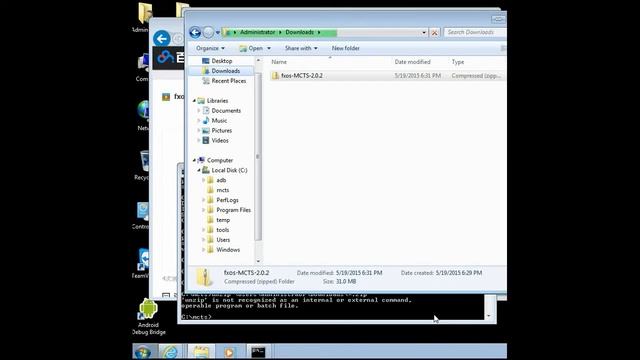
Task: Switch to Command Prompt taskbar button
Action: (258, 352)
